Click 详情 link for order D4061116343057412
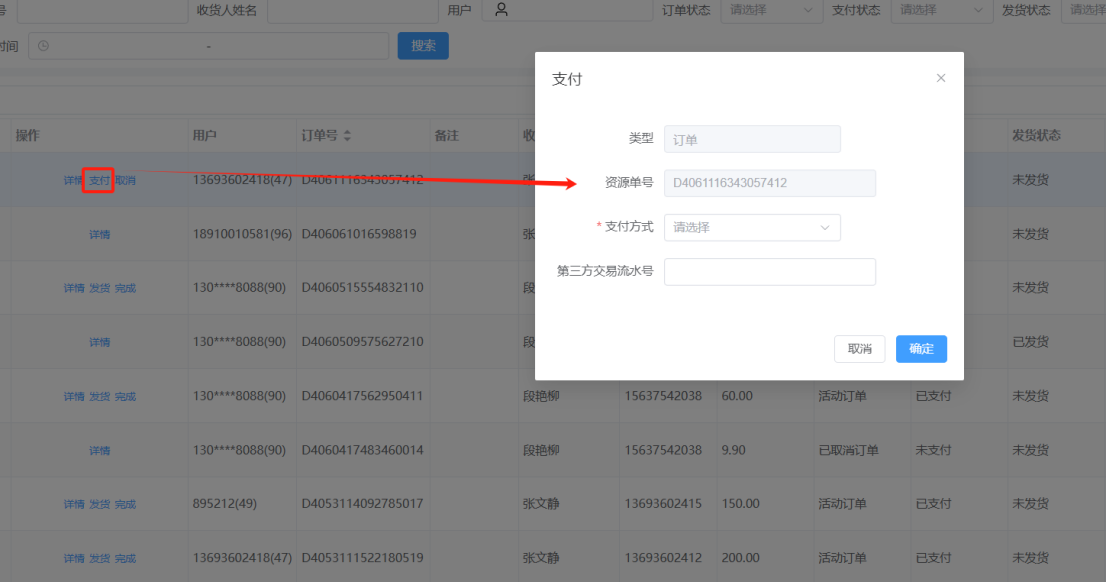1106x582 pixels. pyautogui.click(x=73, y=181)
